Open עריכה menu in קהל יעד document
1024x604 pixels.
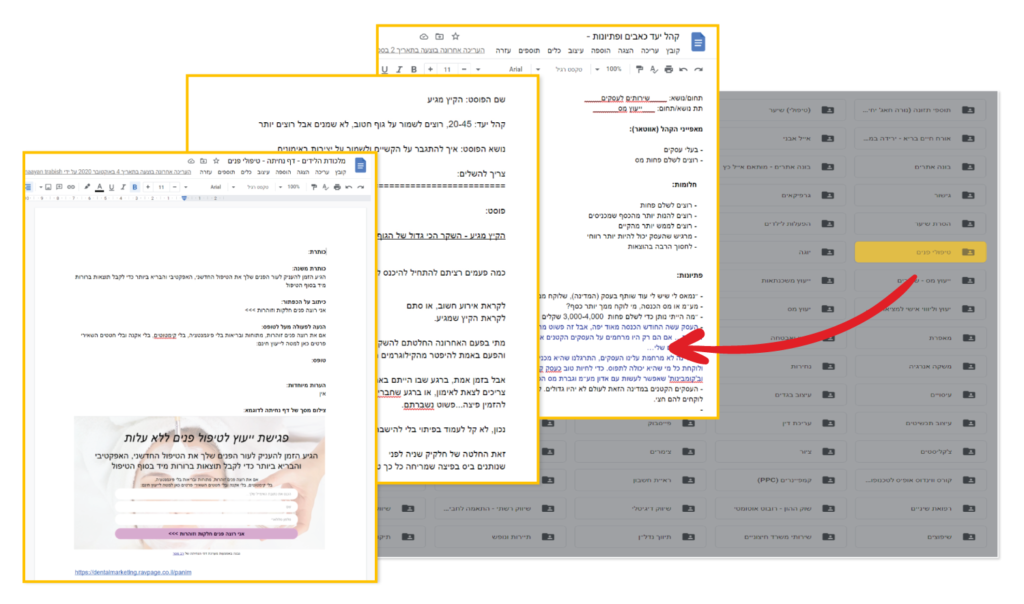click(650, 51)
